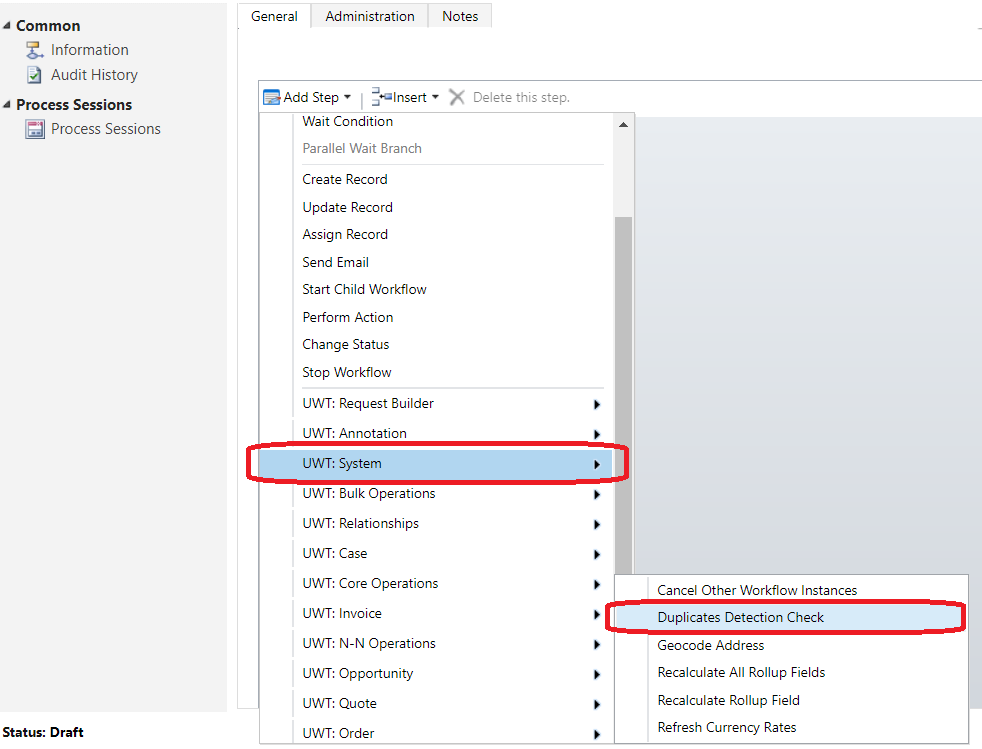Image resolution: width=982 pixels, height=749 pixels.
Task: Select Duplicates Detection Check
Action: 740,618
